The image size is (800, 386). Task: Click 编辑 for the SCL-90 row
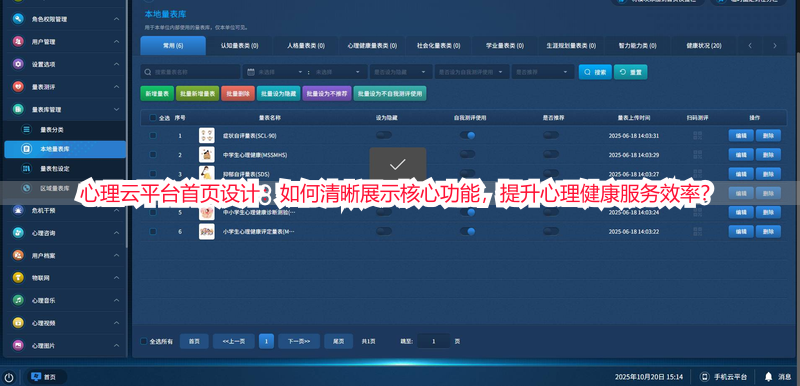pos(741,136)
